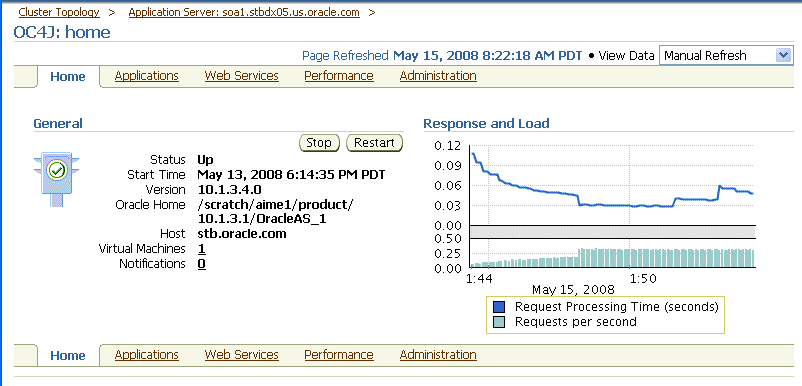Open the top Performance tab
The image size is (802, 386).
coord(339,76)
